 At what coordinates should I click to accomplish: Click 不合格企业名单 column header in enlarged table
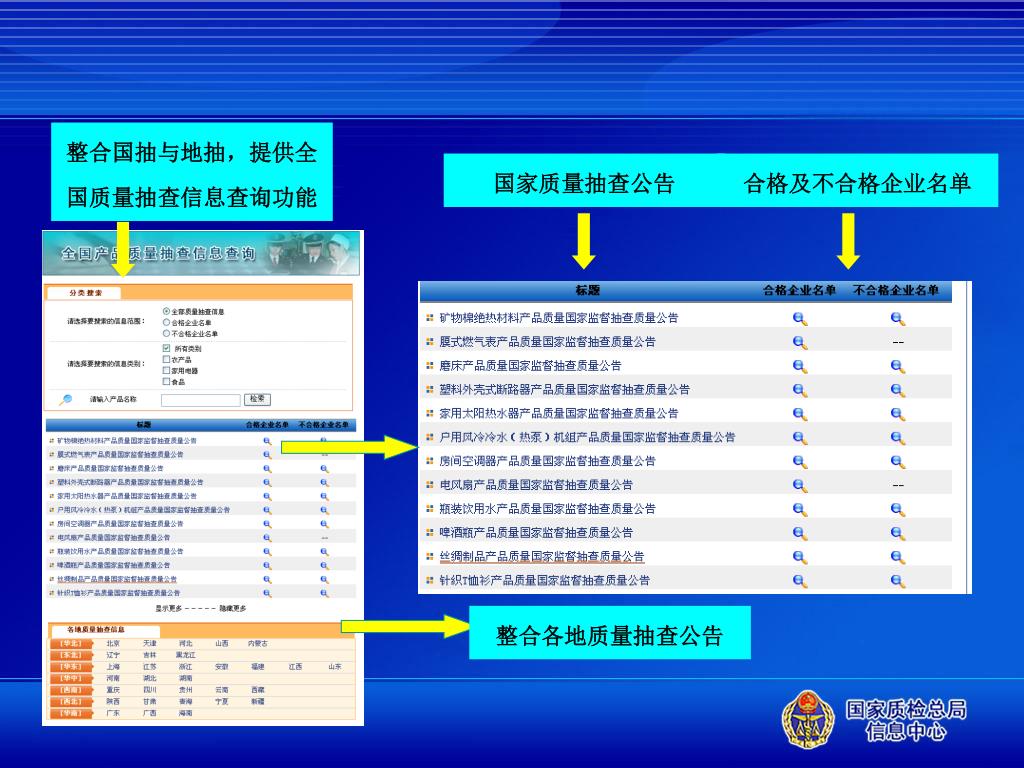(896, 291)
